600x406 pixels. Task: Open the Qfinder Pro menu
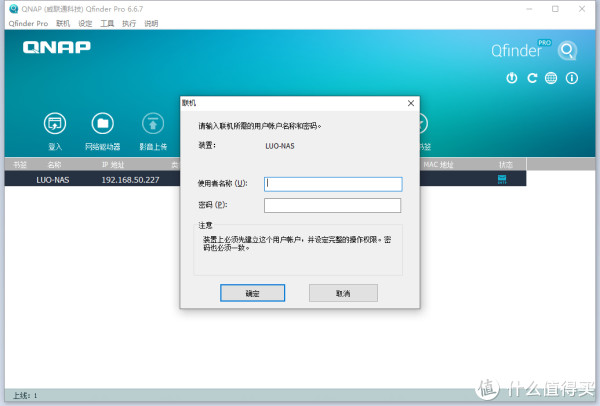pos(27,22)
